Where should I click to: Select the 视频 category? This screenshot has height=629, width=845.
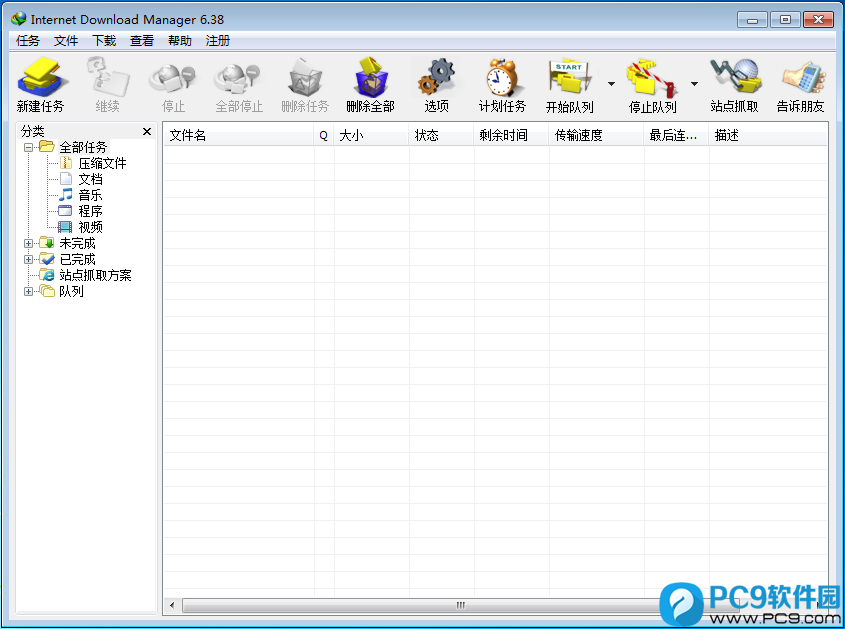91,227
